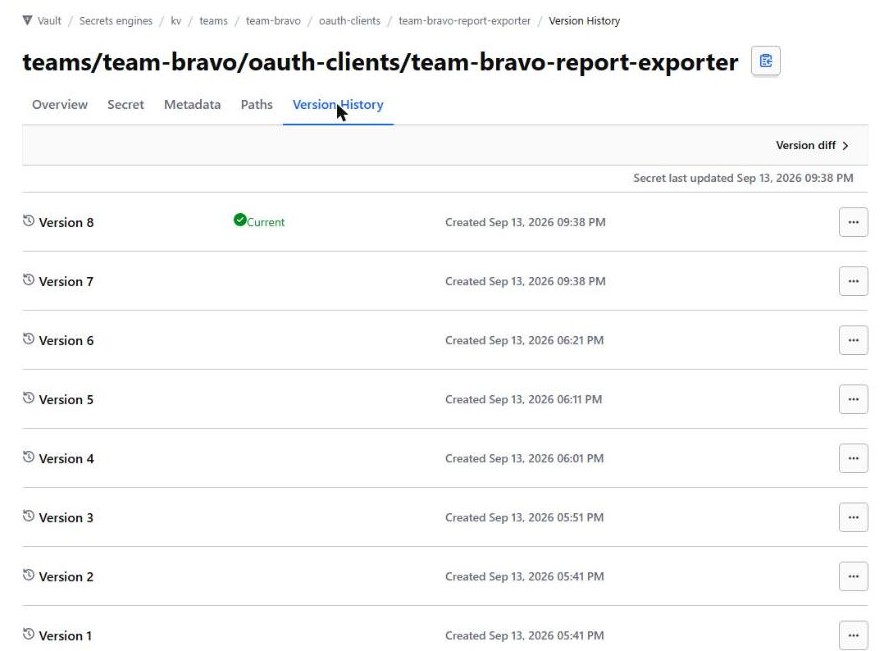The width and height of the screenshot is (890, 651).
Task: Open the teams breadcrumb link
Action: pos(213,21)
